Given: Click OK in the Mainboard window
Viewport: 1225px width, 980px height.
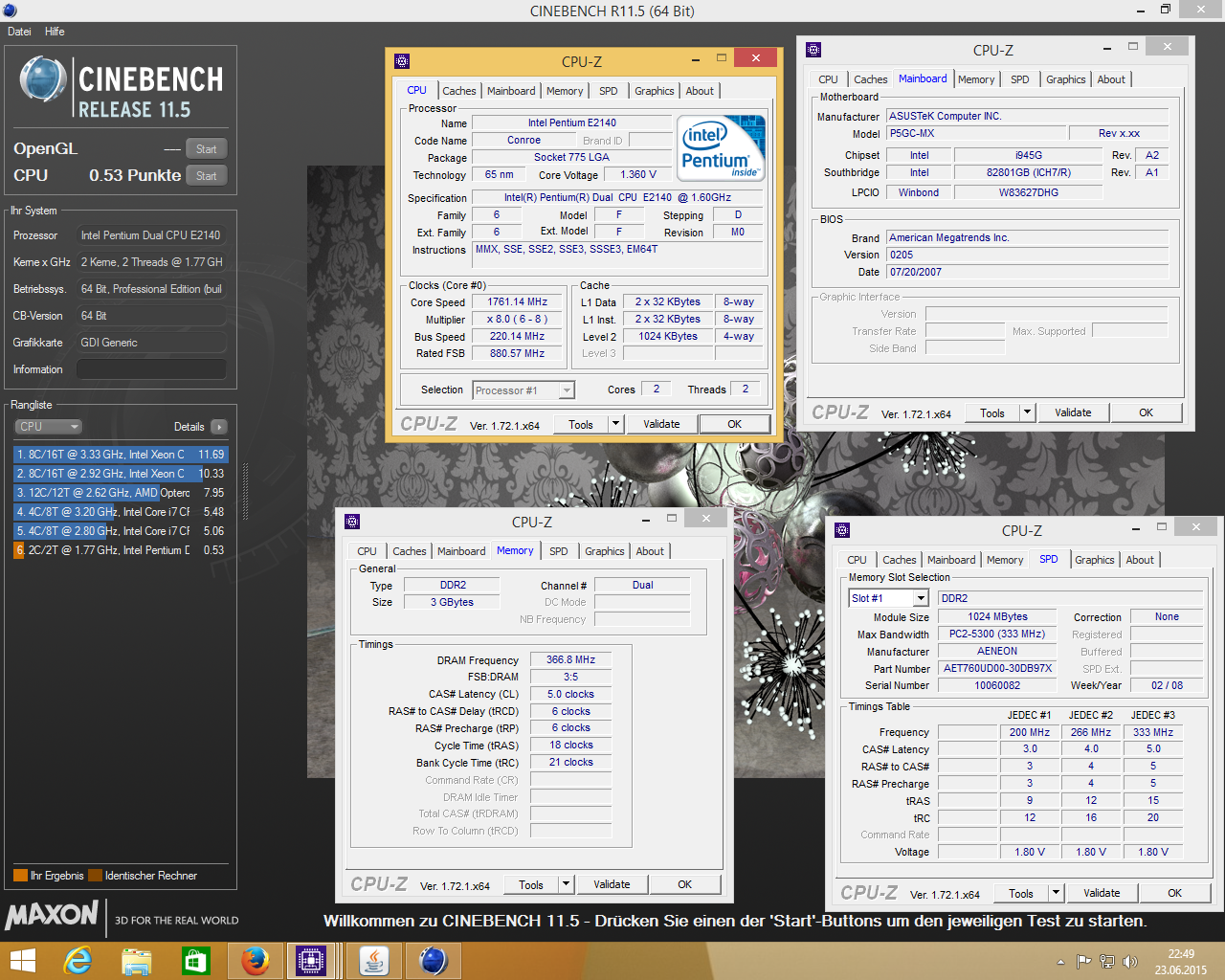Looking at the screenshot, I should (x=1146, y=412).
